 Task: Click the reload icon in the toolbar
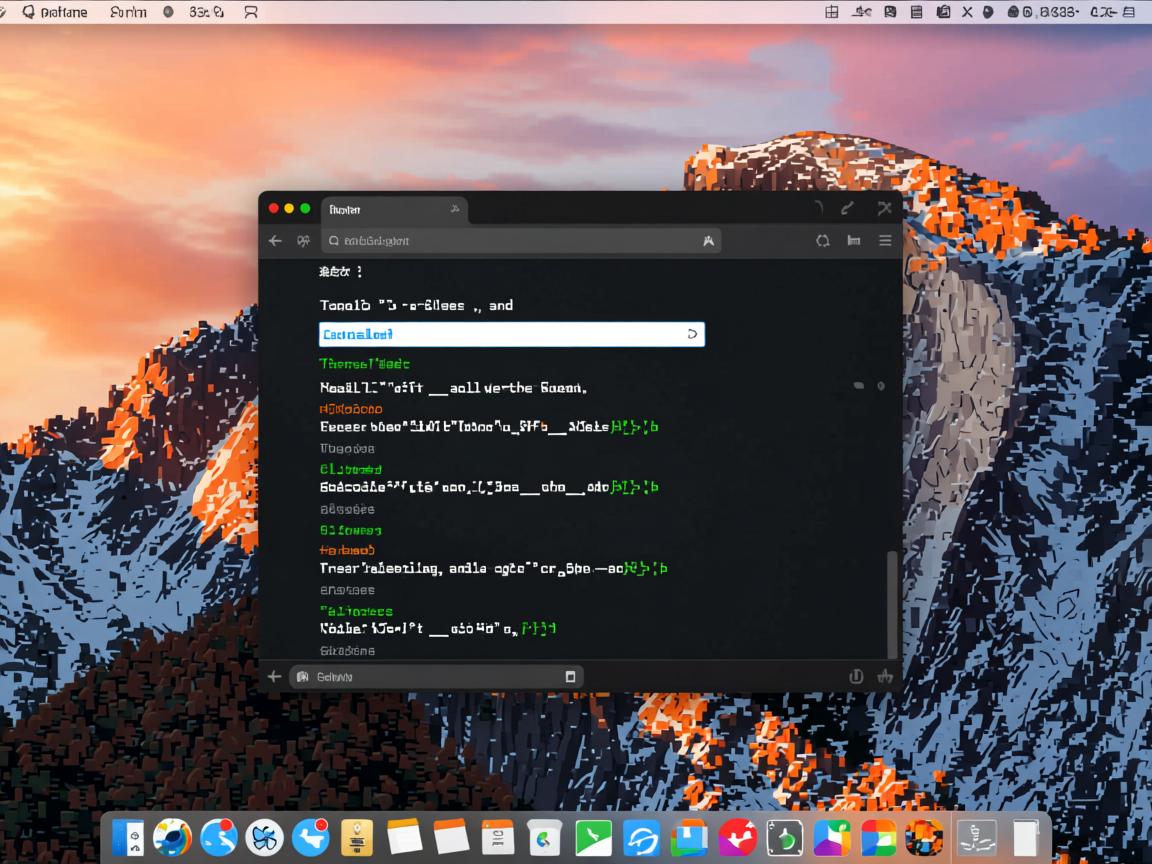823,241
